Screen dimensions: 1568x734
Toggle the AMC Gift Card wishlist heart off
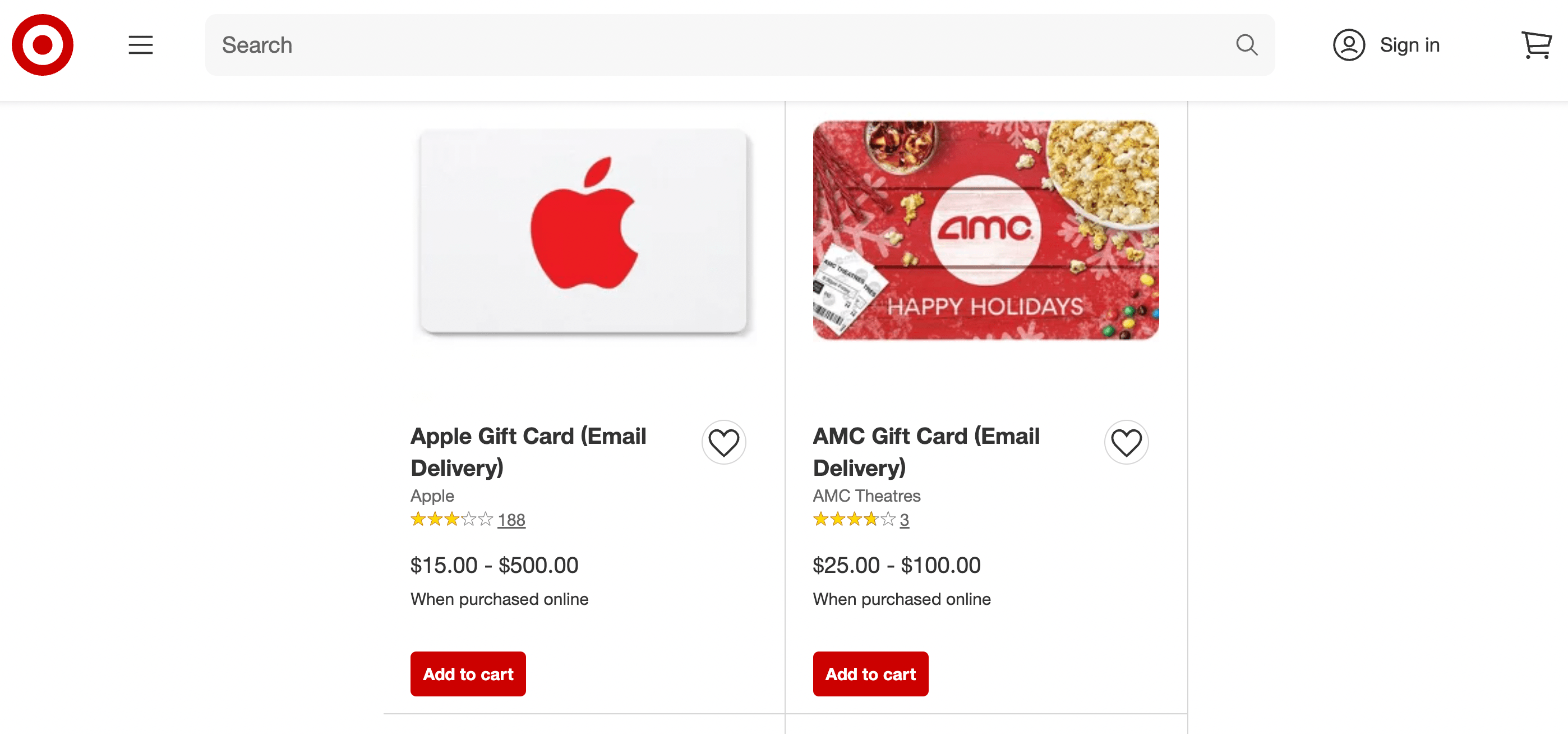[1127, 442]
